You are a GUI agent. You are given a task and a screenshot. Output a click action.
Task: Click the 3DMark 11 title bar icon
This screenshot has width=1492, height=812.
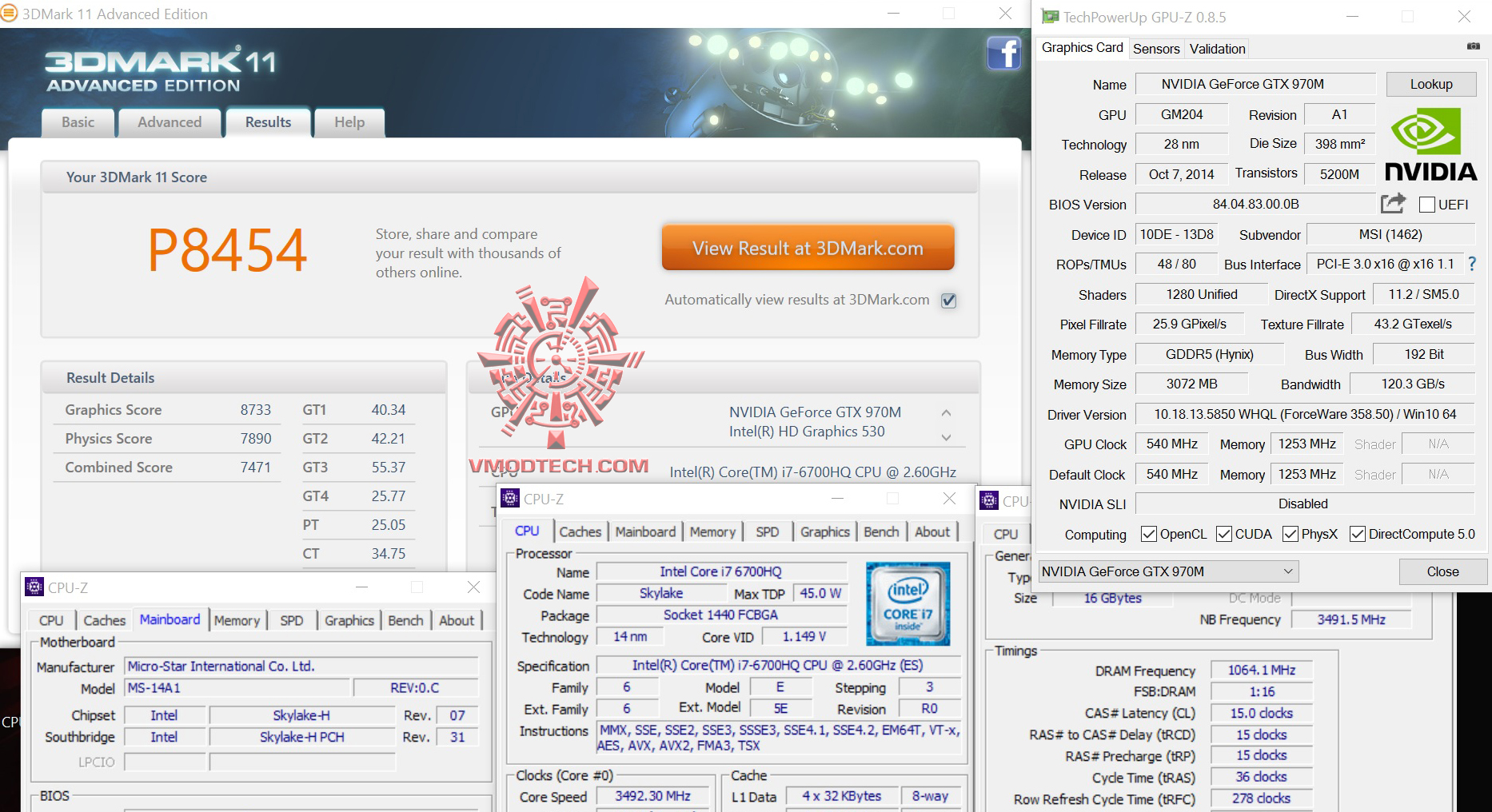click(10, 14)
